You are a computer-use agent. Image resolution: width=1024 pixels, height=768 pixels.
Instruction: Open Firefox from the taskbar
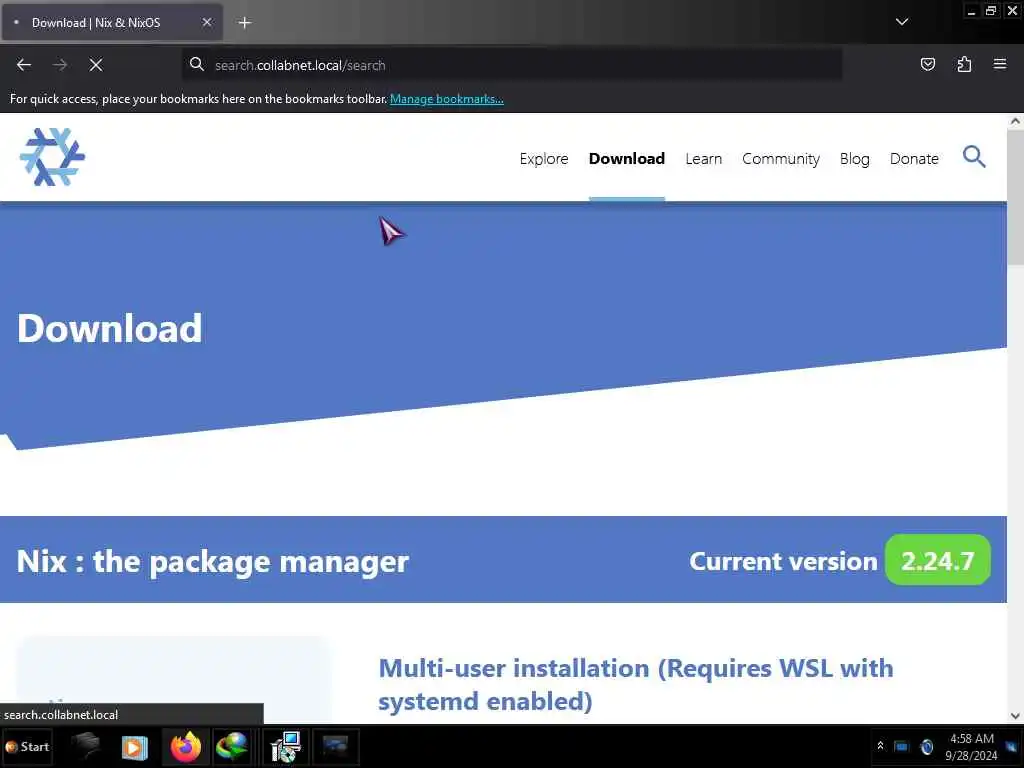185,746
